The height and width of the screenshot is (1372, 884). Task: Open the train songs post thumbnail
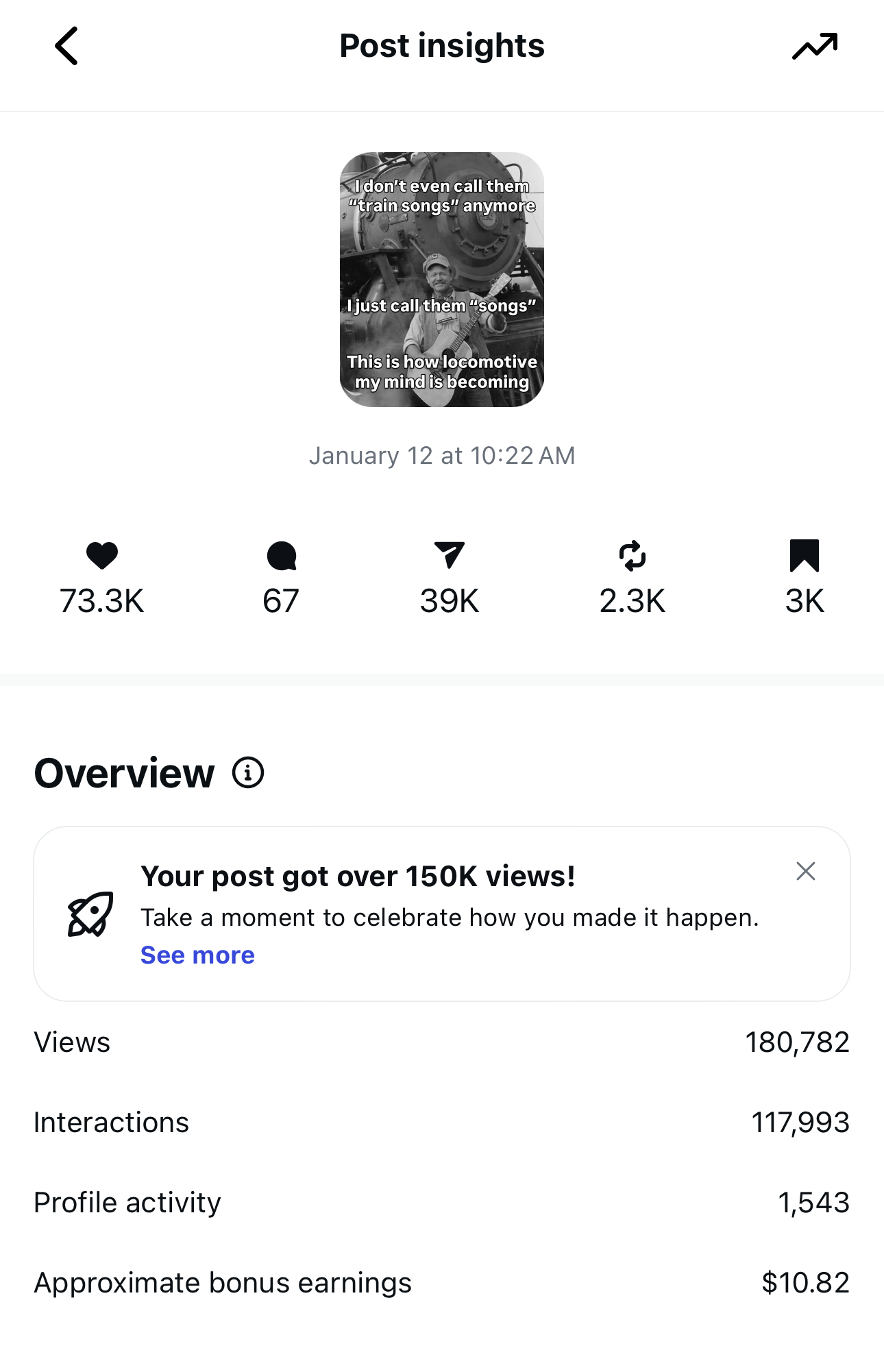coord(442,280)
